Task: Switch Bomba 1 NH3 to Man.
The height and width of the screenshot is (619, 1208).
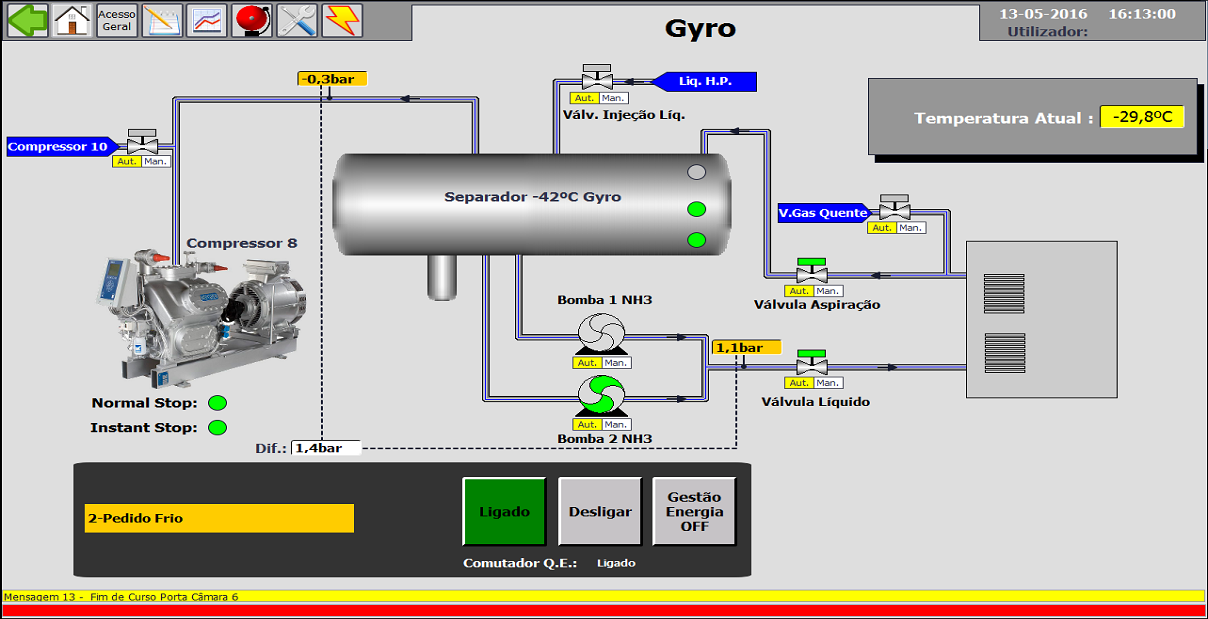Action: [616, 363]
